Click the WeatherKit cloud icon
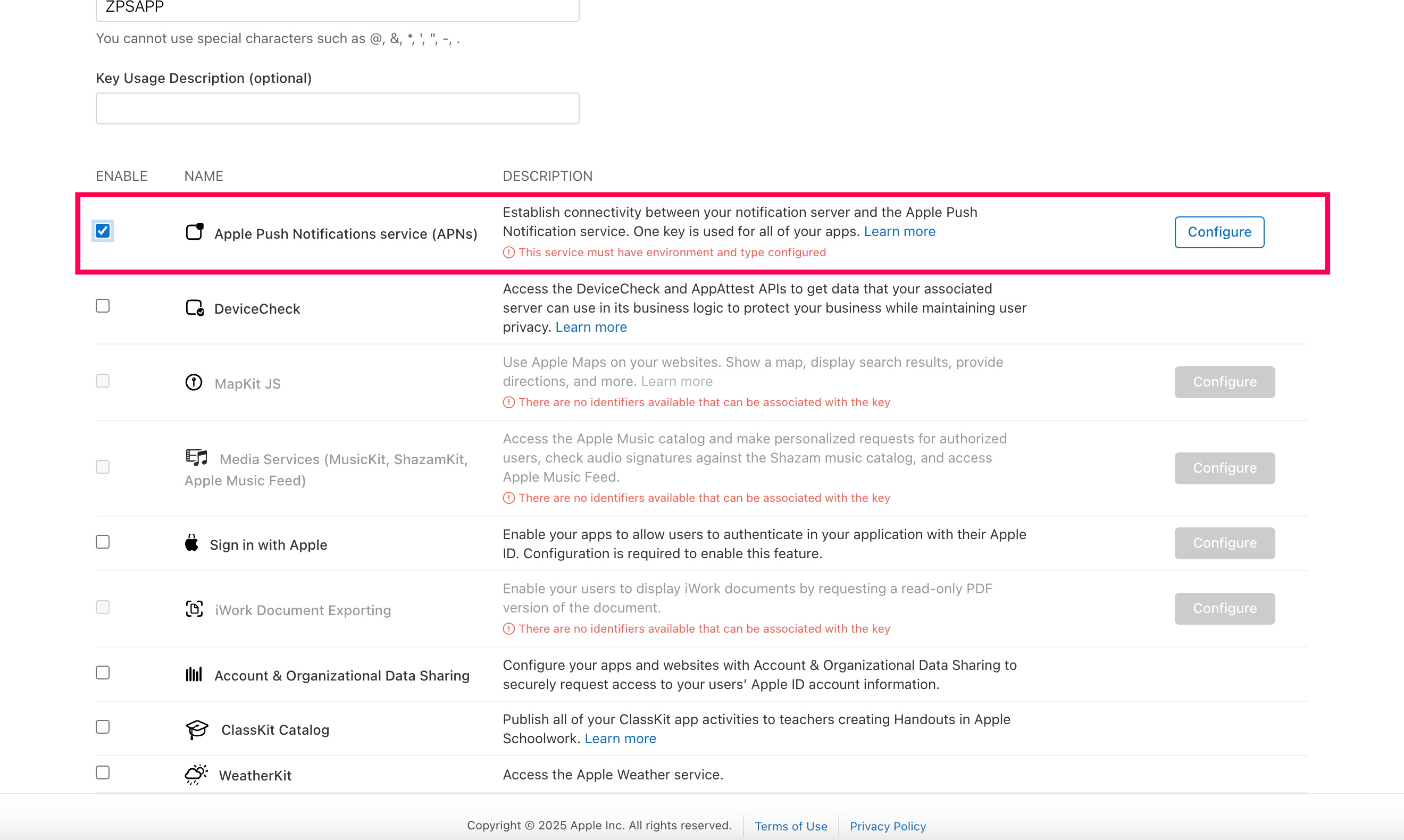Screen dimensions: 1404x840 196,774
